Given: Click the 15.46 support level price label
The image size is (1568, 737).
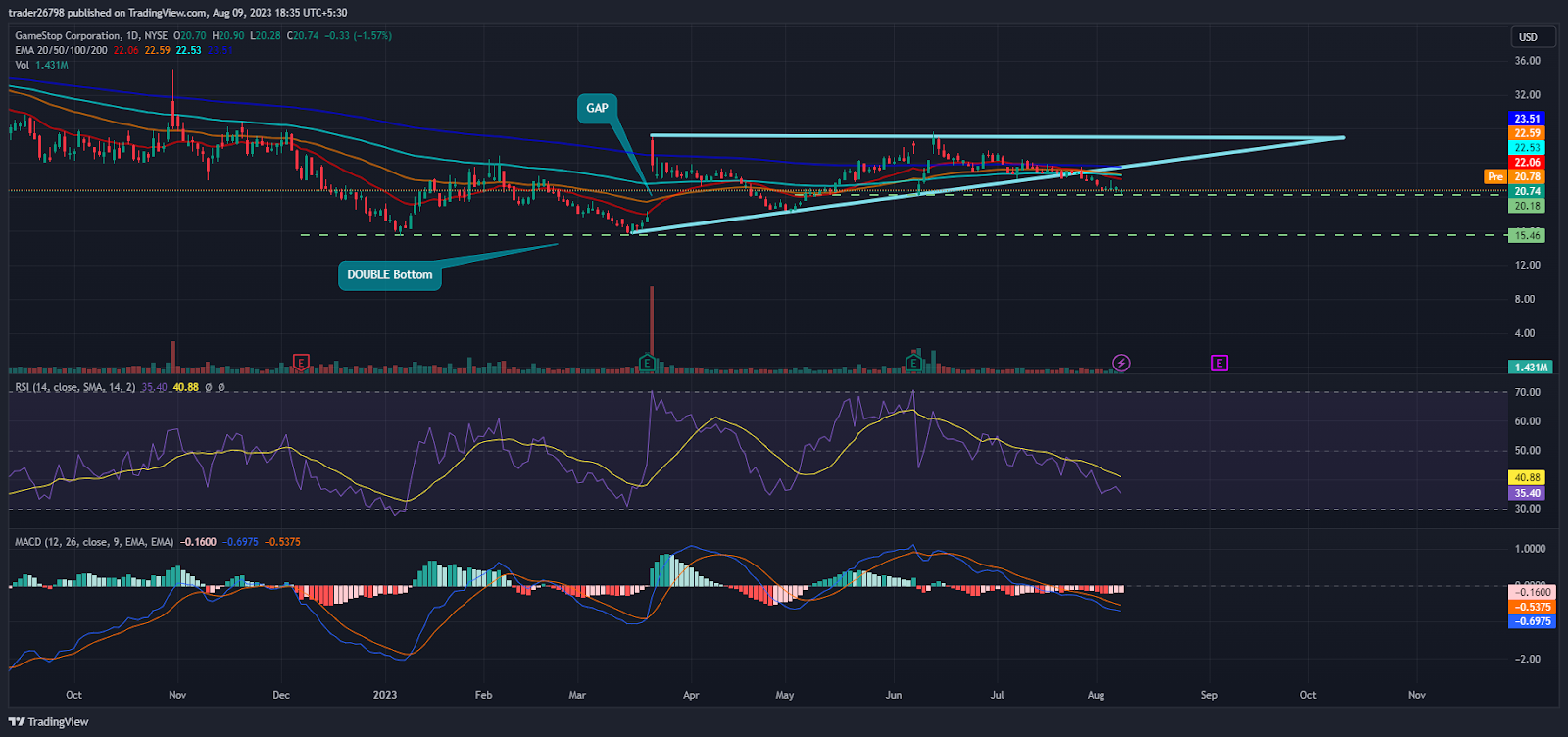Looking at the screenshot, I should (1527, 235).
